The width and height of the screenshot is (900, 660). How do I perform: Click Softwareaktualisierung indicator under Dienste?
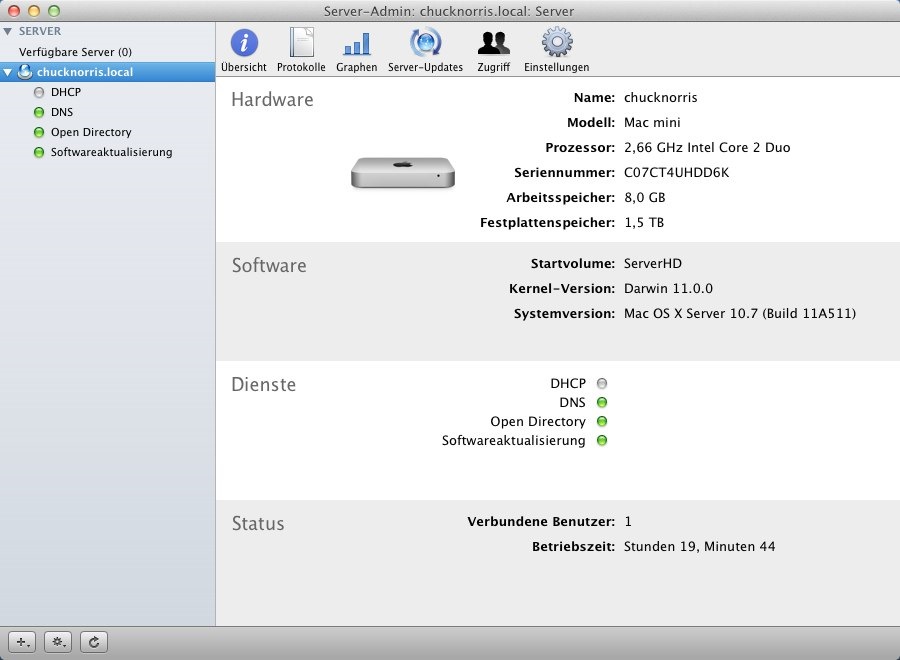pos(602,441)
